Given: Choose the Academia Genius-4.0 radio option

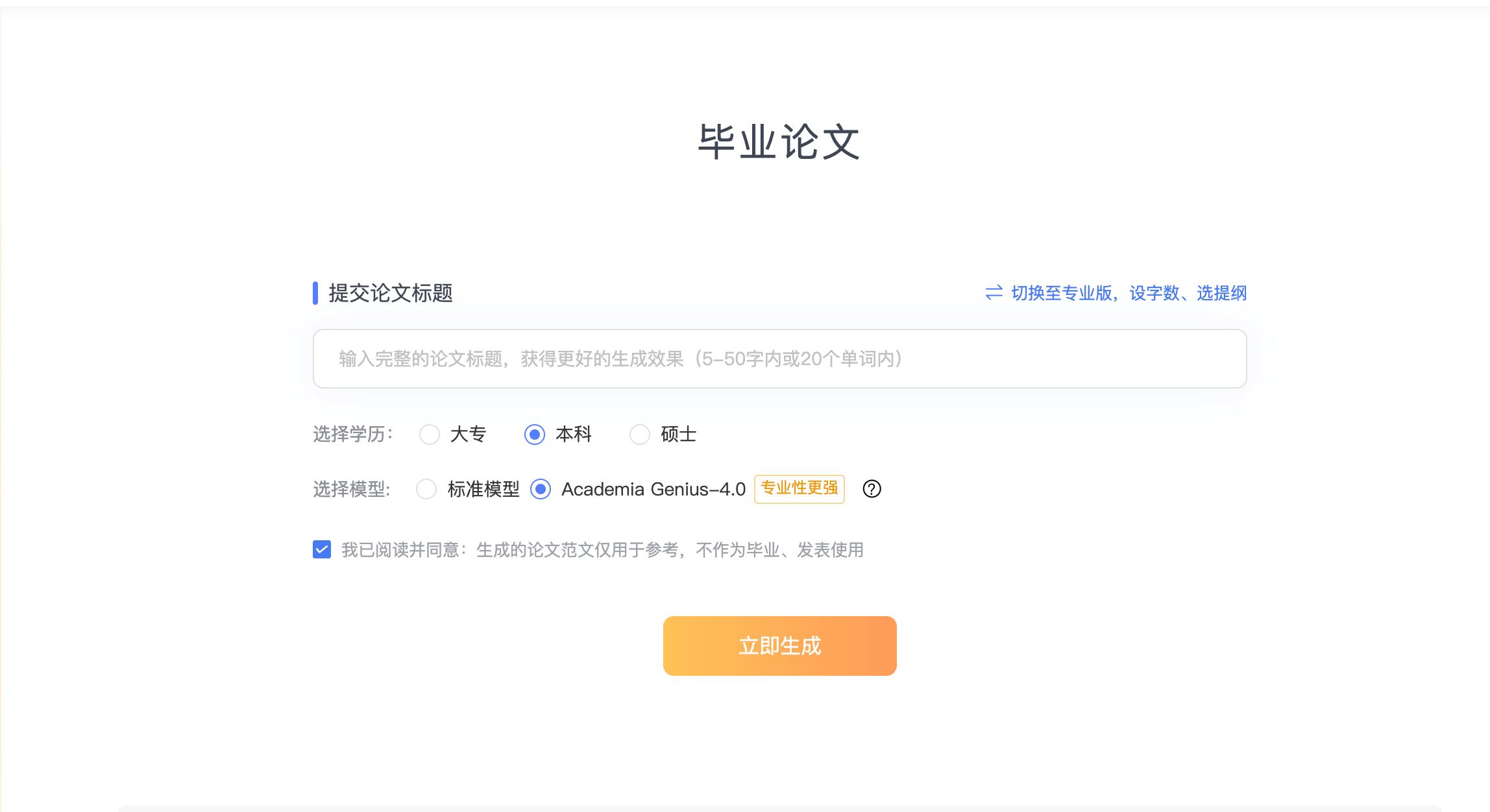Looking at the screenshot, I should tap(541, 489).
